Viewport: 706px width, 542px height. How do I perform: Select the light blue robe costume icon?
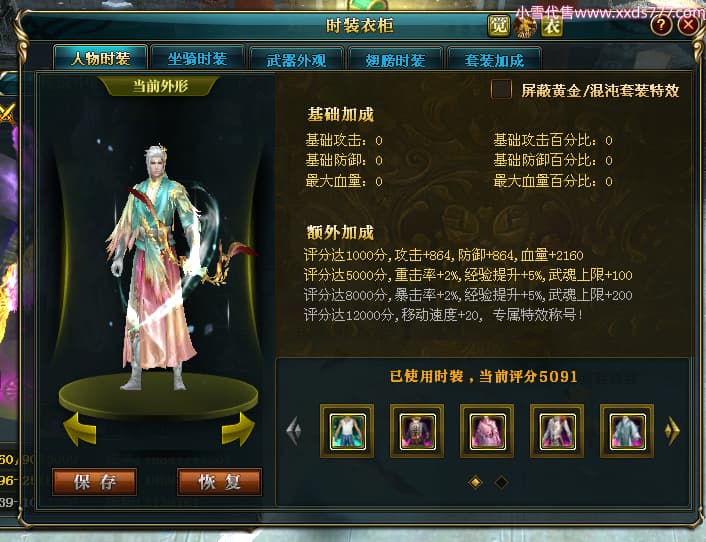pyautogui.click(x=627, y=431)
